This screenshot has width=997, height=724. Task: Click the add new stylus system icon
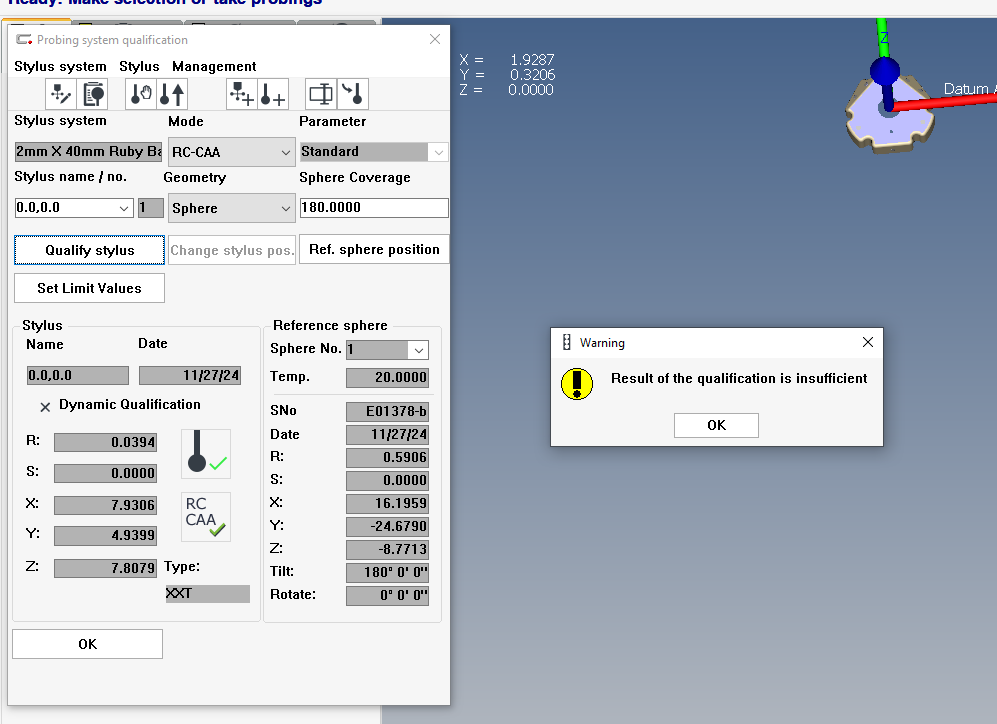pyautogui.click(x=242, y=94)
